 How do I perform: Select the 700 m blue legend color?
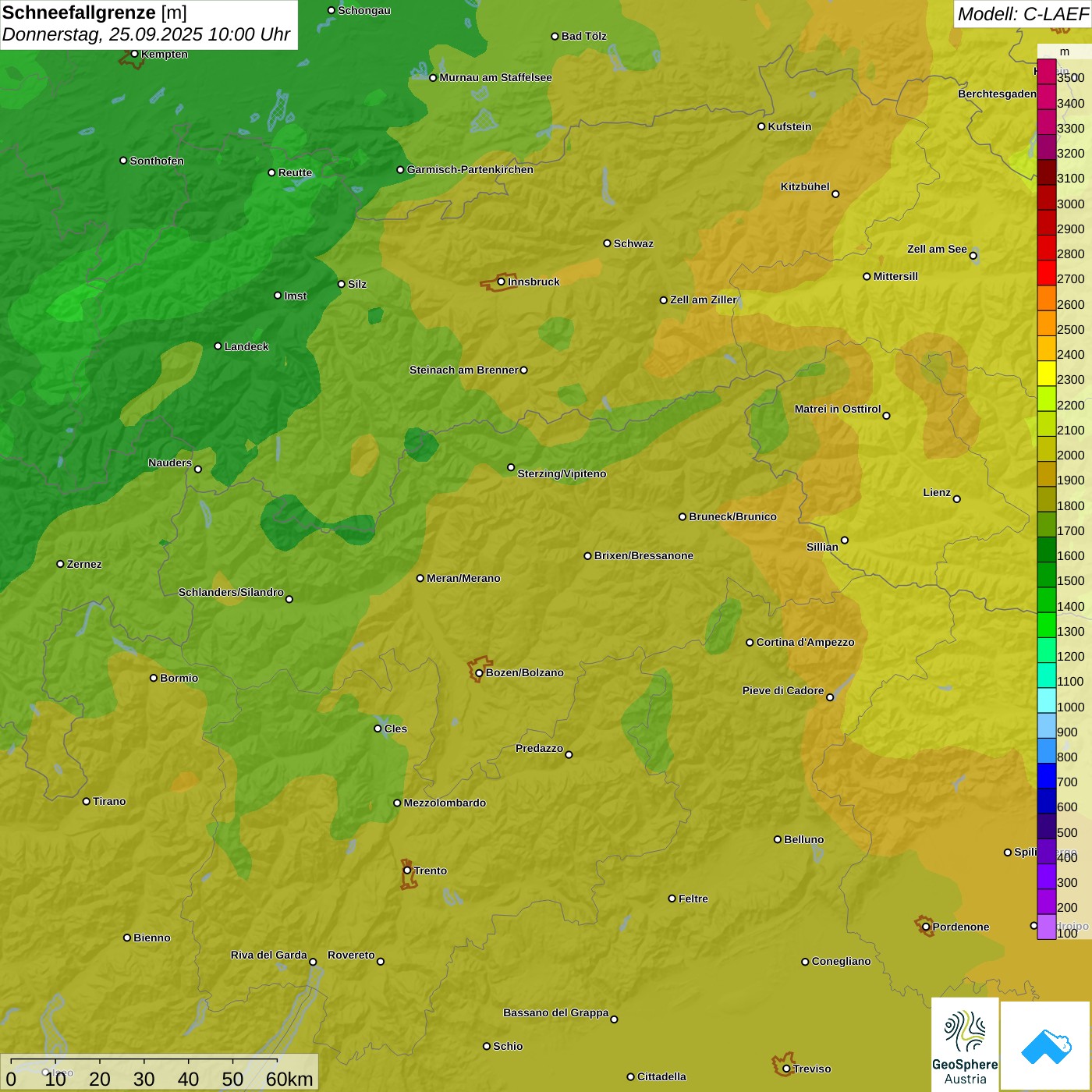pyautogui.click(x=1046, y=776)
